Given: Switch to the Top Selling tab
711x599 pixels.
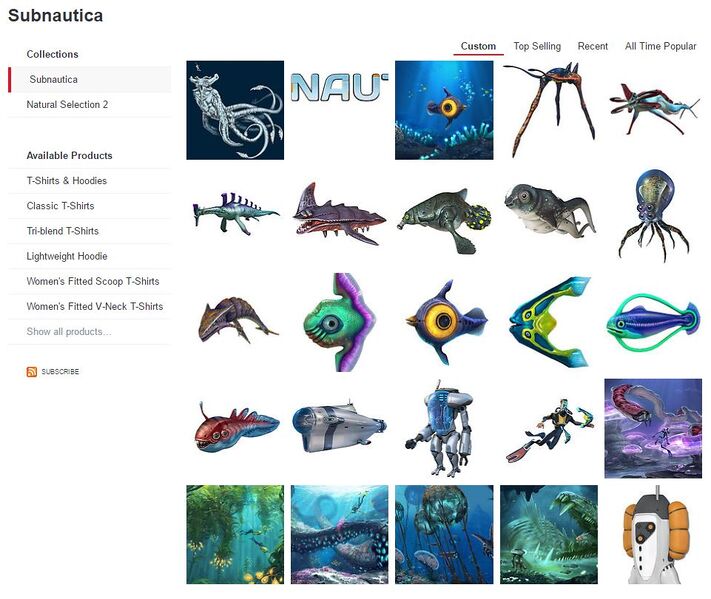Looking at the screenshot, I should pyautogui.click(x=537, y=46).
